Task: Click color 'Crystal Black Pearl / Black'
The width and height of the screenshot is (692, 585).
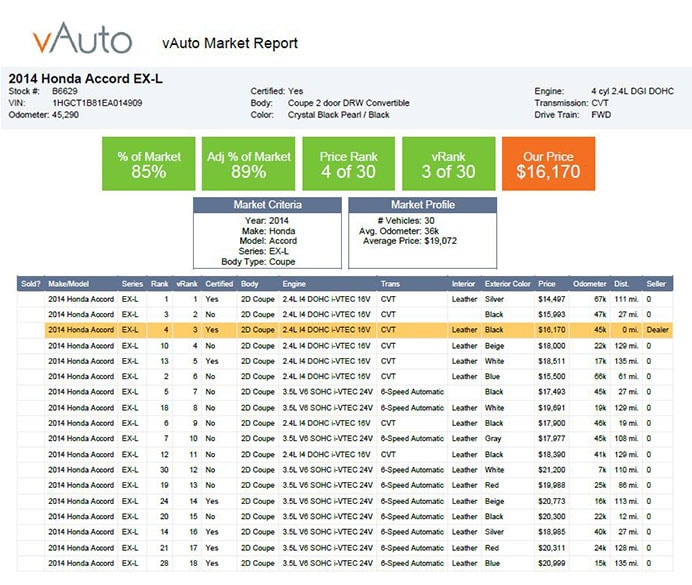Action: coord(338,115)
